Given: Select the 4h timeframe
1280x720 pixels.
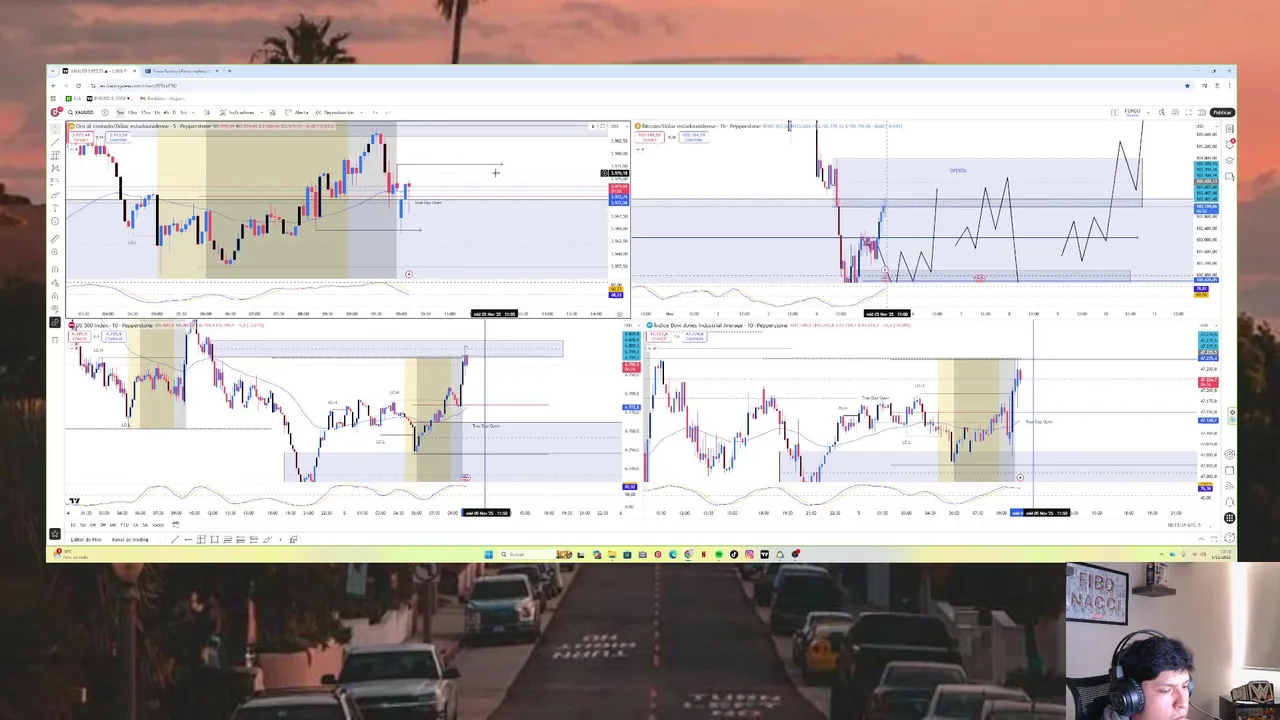Looking at the screenshot, I should [166, 112].
